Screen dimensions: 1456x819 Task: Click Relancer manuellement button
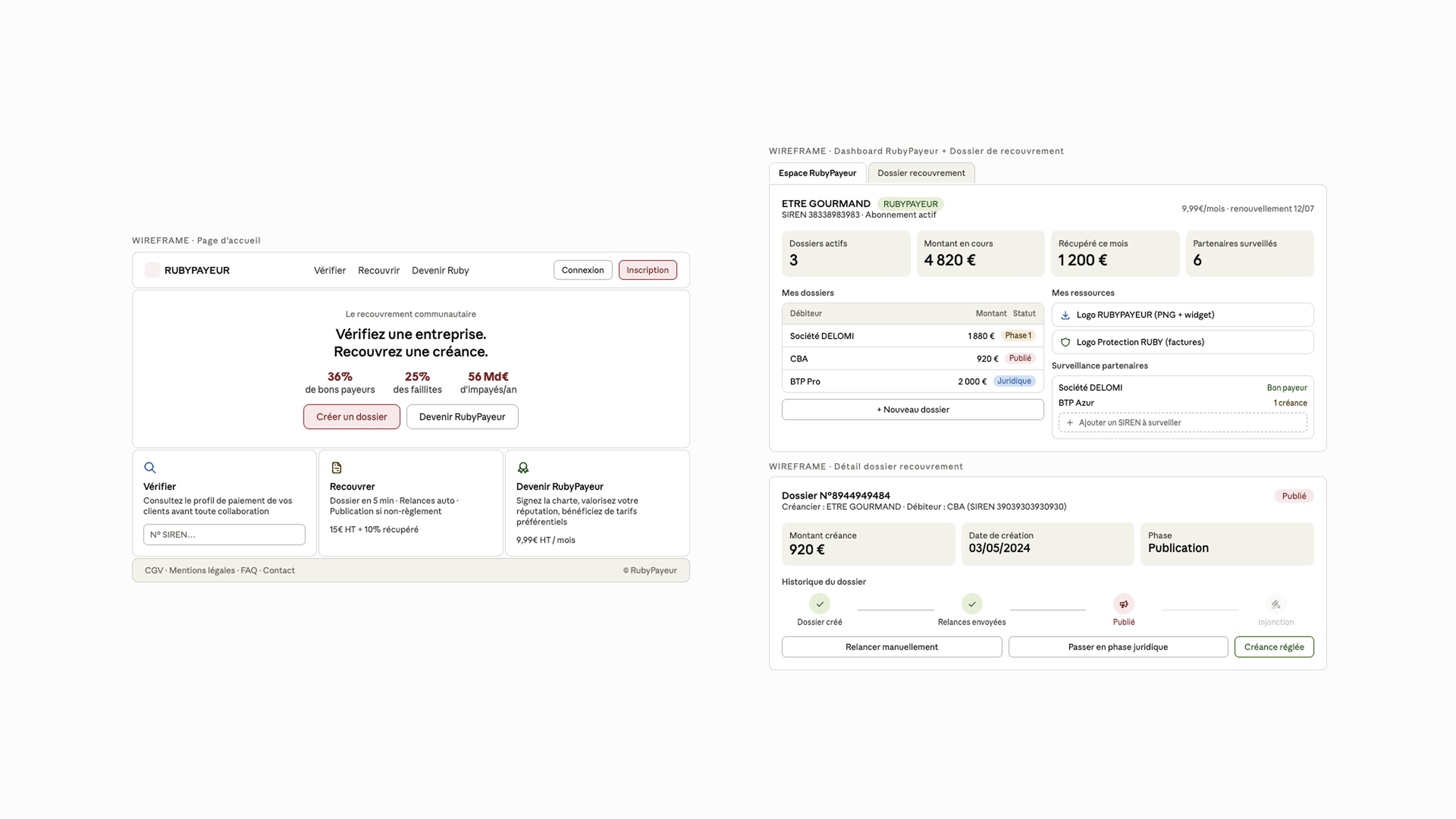(892, 646)
